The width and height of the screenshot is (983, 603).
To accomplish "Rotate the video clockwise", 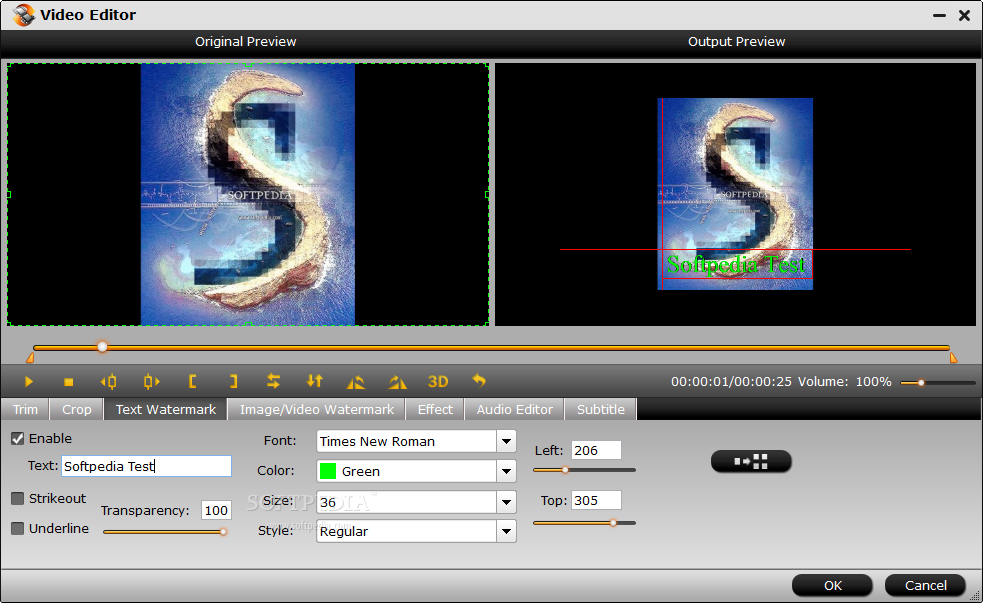I will coord(397,382).
